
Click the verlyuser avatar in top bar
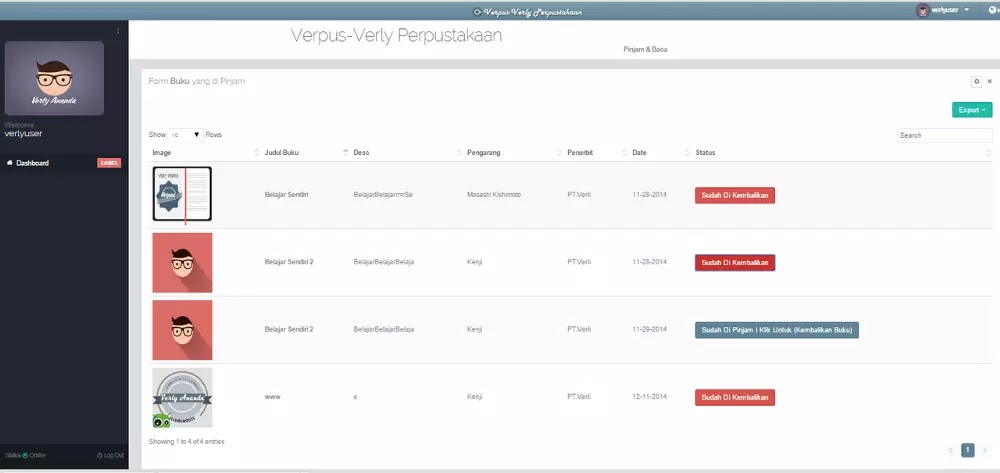(922, 10)
